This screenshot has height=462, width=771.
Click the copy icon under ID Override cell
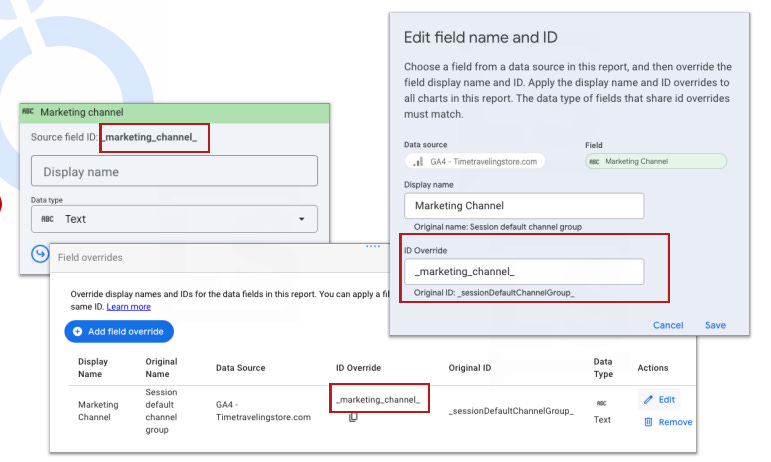pyautogui.click(x=353, y=417)
